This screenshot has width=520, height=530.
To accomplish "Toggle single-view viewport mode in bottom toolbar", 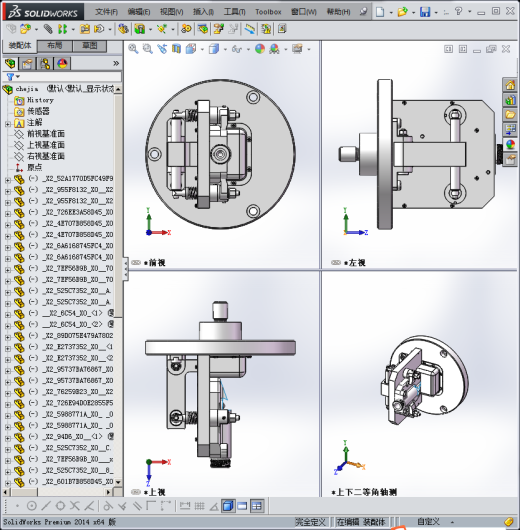I will coord(242,506).
